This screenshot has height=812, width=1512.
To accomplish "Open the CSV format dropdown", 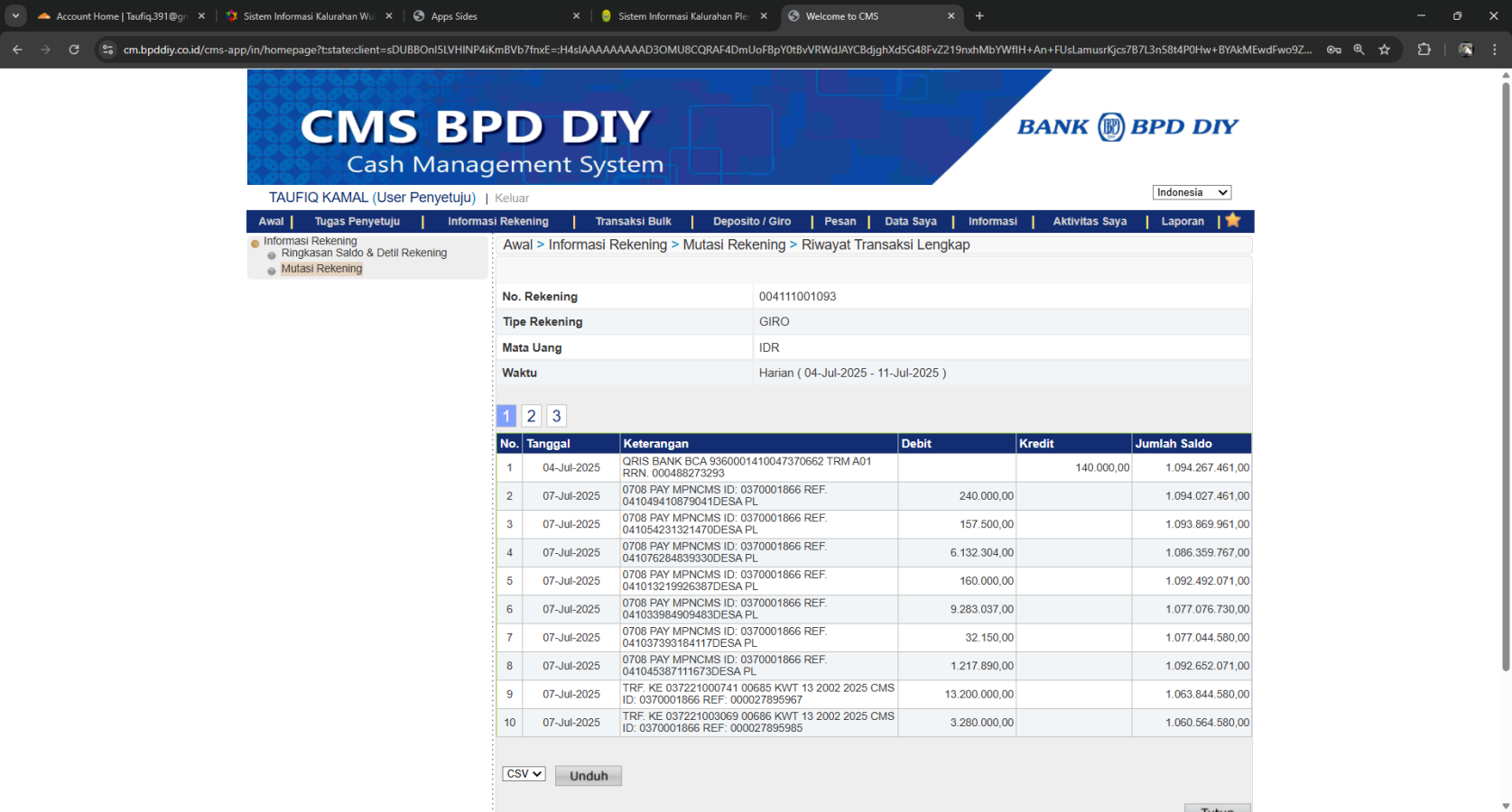I will (524, 774).
